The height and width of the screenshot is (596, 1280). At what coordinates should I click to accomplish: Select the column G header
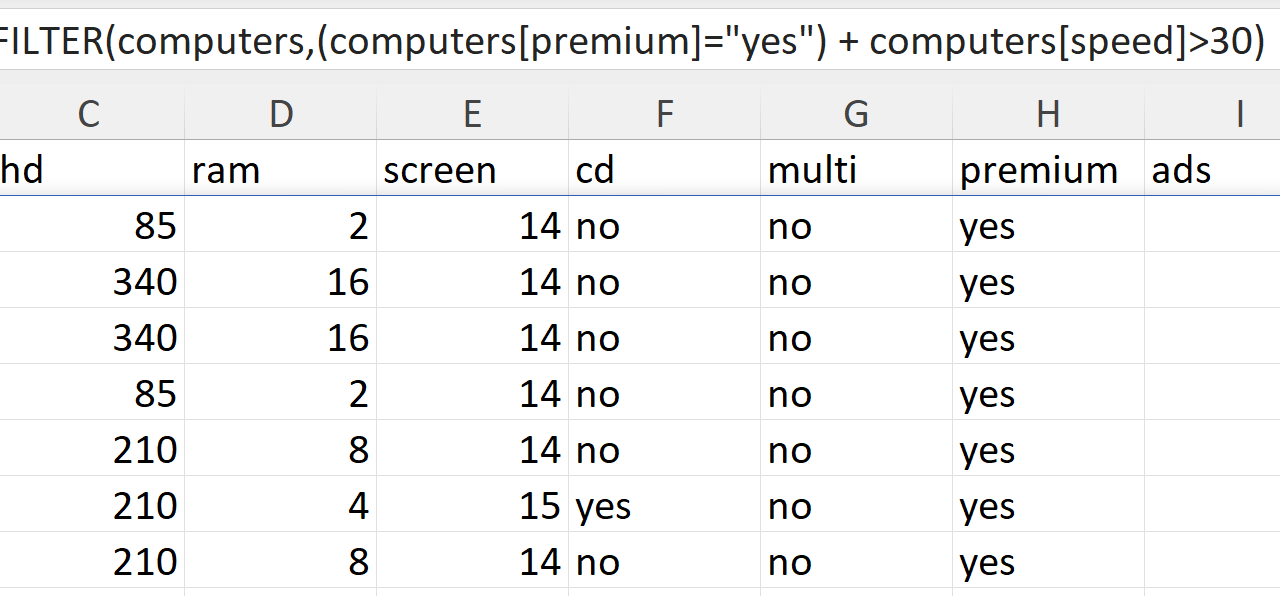tap(856, 115)
